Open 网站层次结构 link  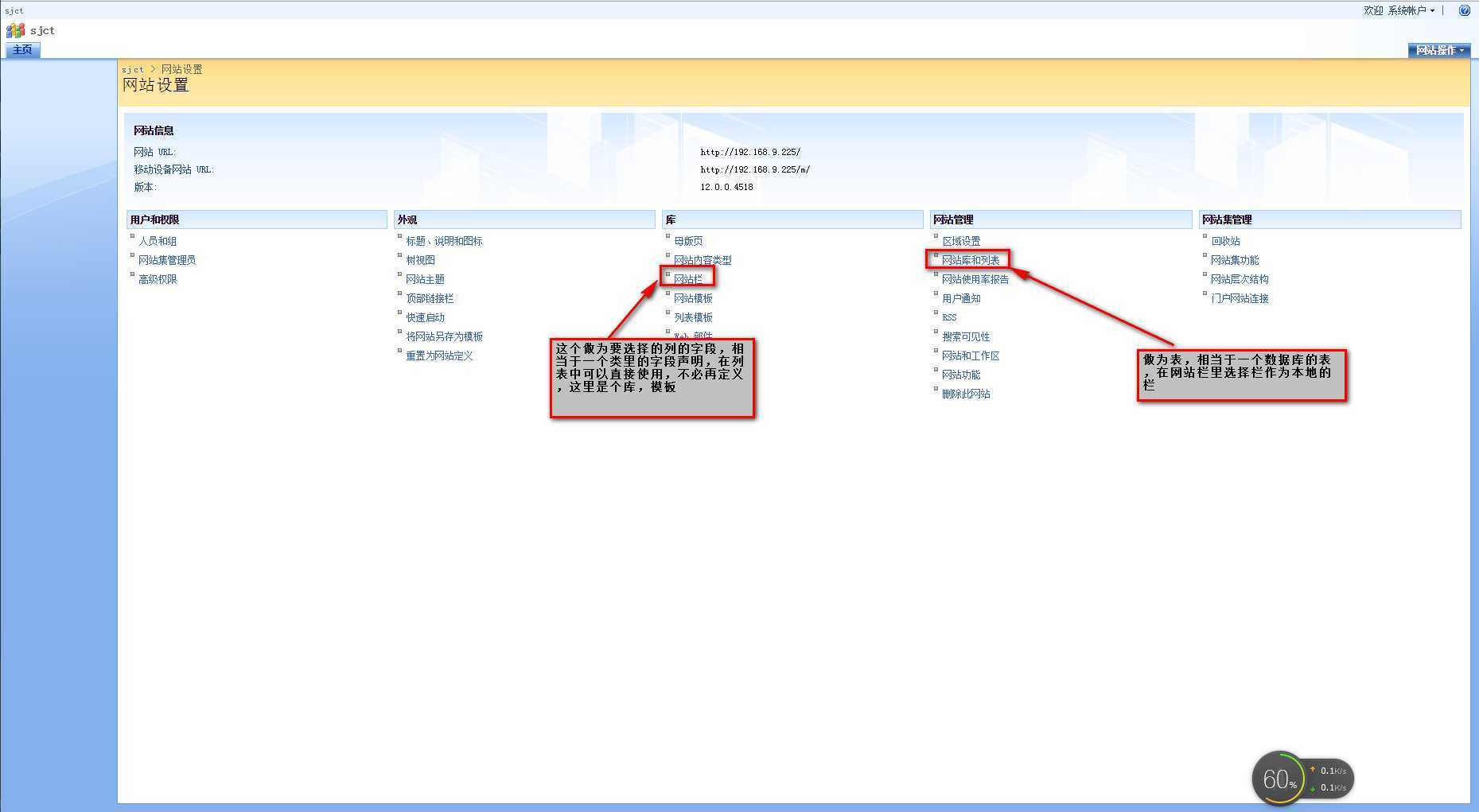coord(1240,279)
